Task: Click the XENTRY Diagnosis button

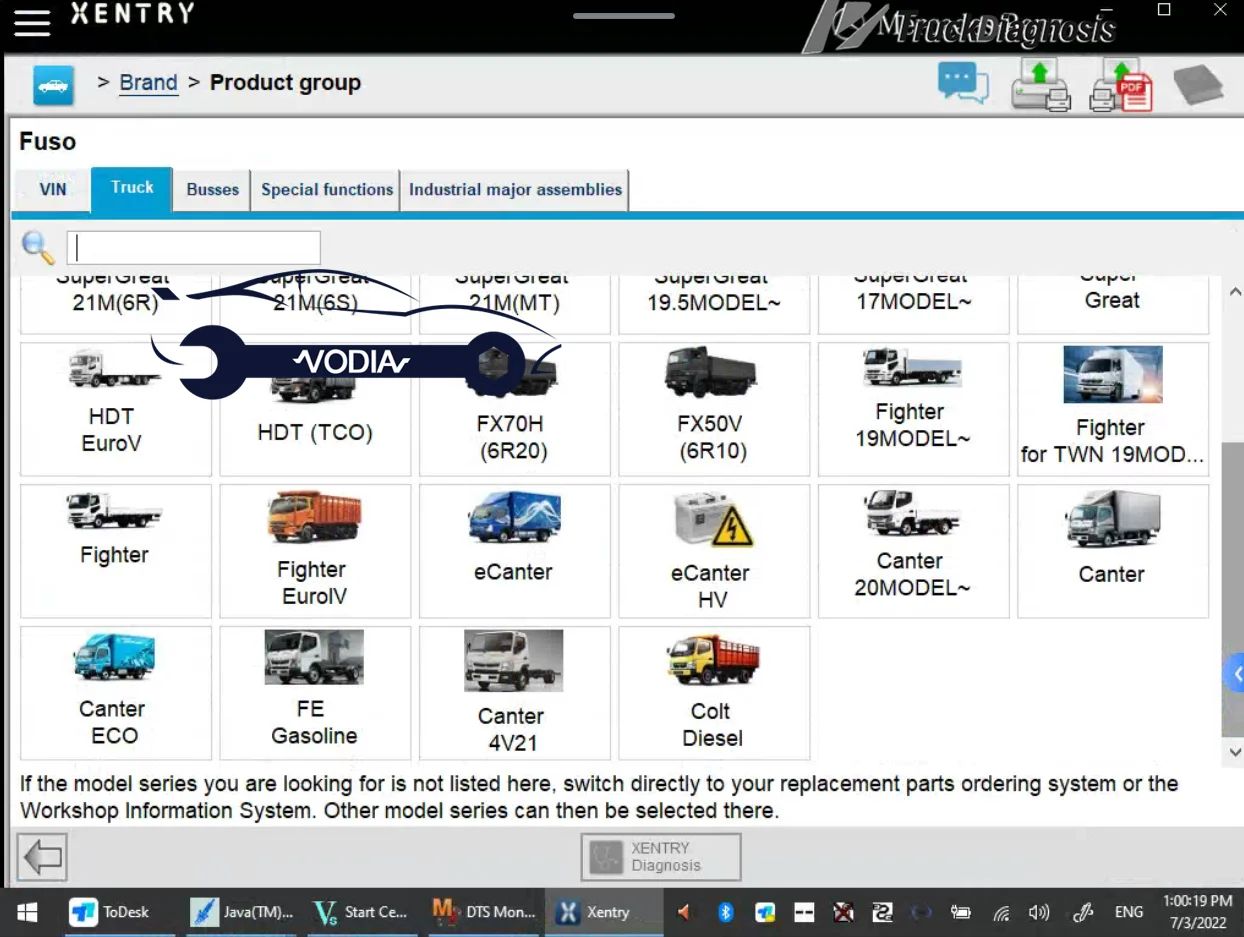Action: click(x=661, y=857)
